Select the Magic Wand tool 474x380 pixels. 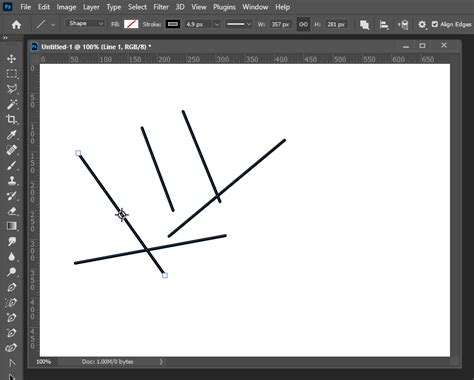(x=12, y=104)
